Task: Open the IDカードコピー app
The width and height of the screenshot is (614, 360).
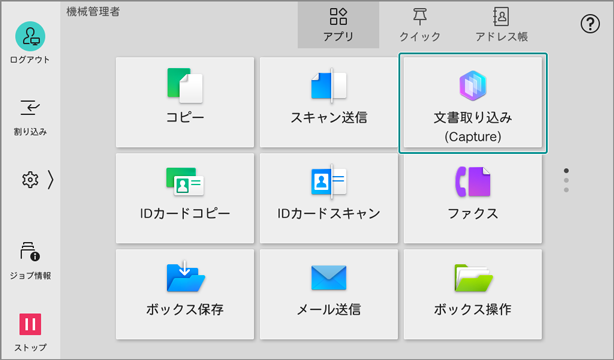Action: (185, 198)
